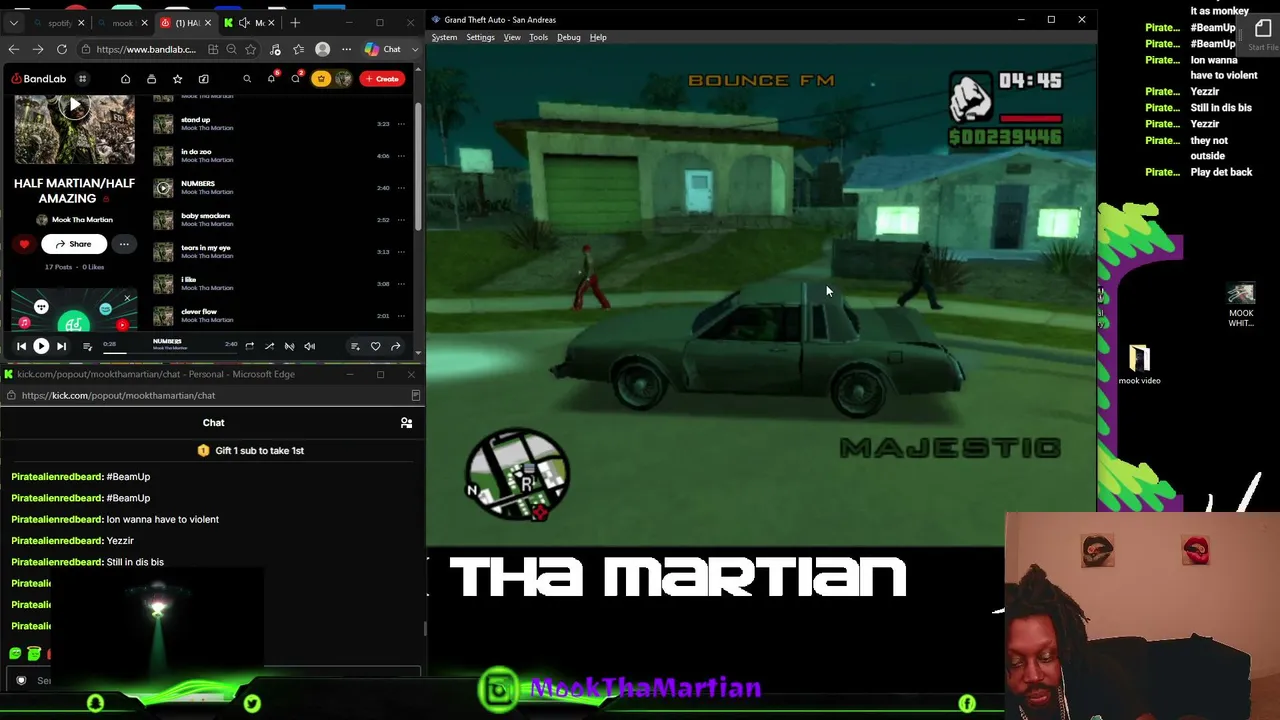Image resolution: width=1280 pixels, height=720 pixels.
Task: Mute the BandLab player volume
Action: tap(309, 346)
